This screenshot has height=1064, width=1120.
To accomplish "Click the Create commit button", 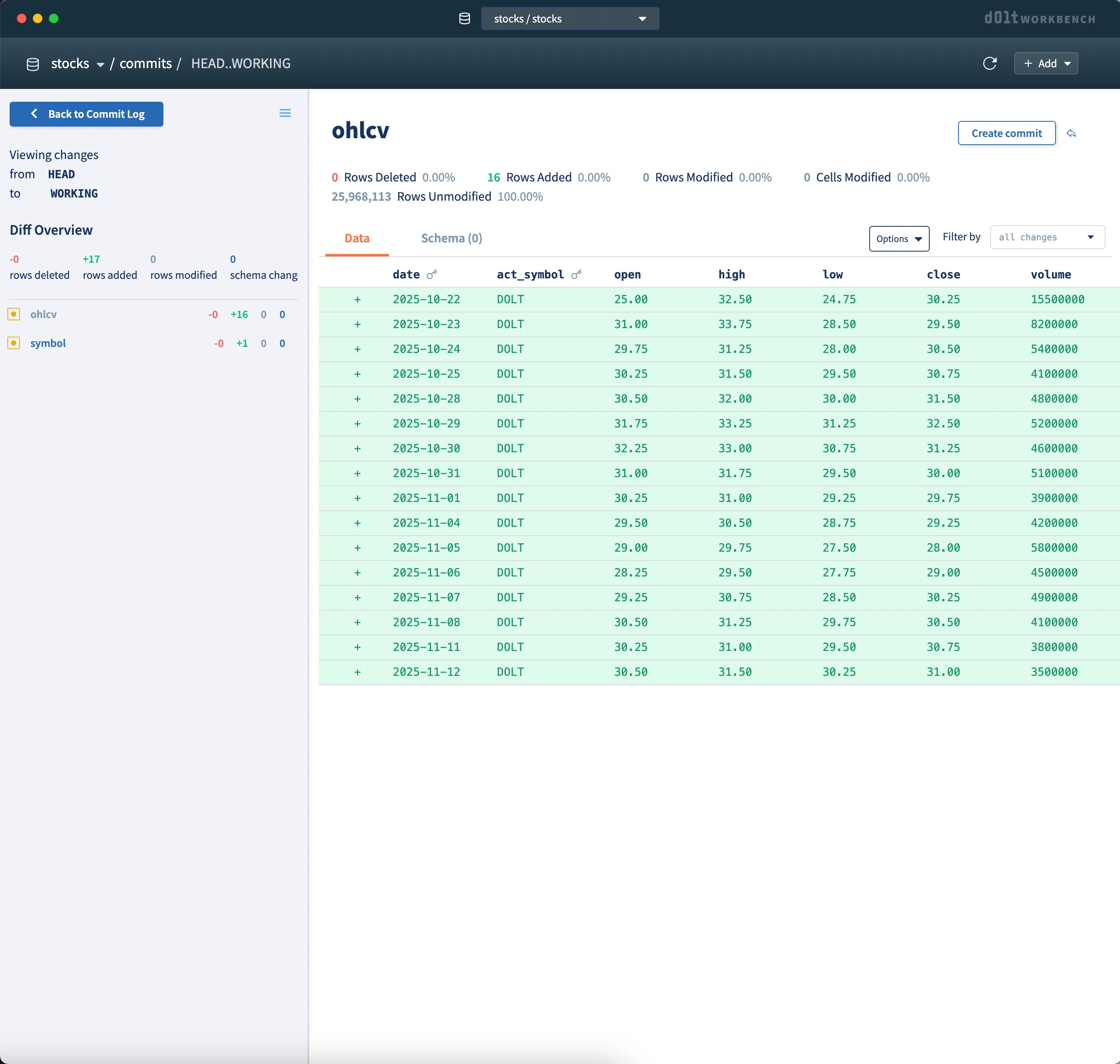I will (x=1007, y=133).
